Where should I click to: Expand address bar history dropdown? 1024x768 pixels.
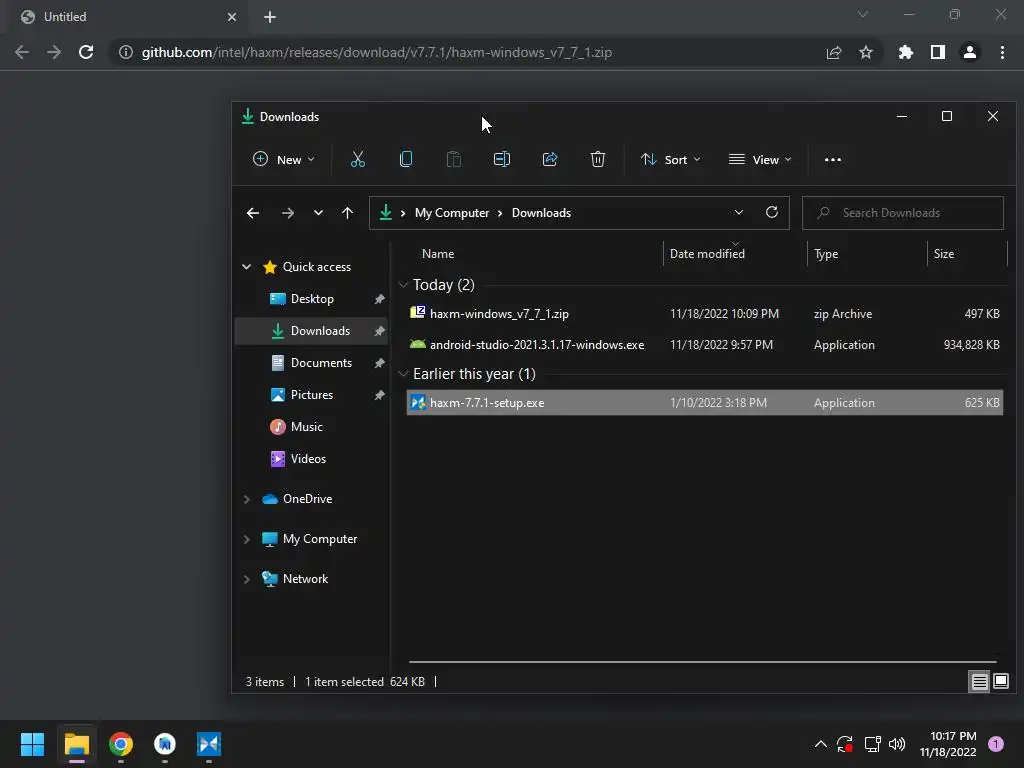tap(739, 212)
